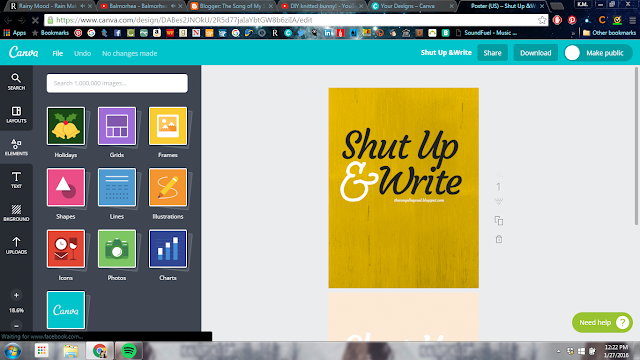640x360 pixels.
Task: Open Spotify from the taskbar
Action: pos(129,351)
